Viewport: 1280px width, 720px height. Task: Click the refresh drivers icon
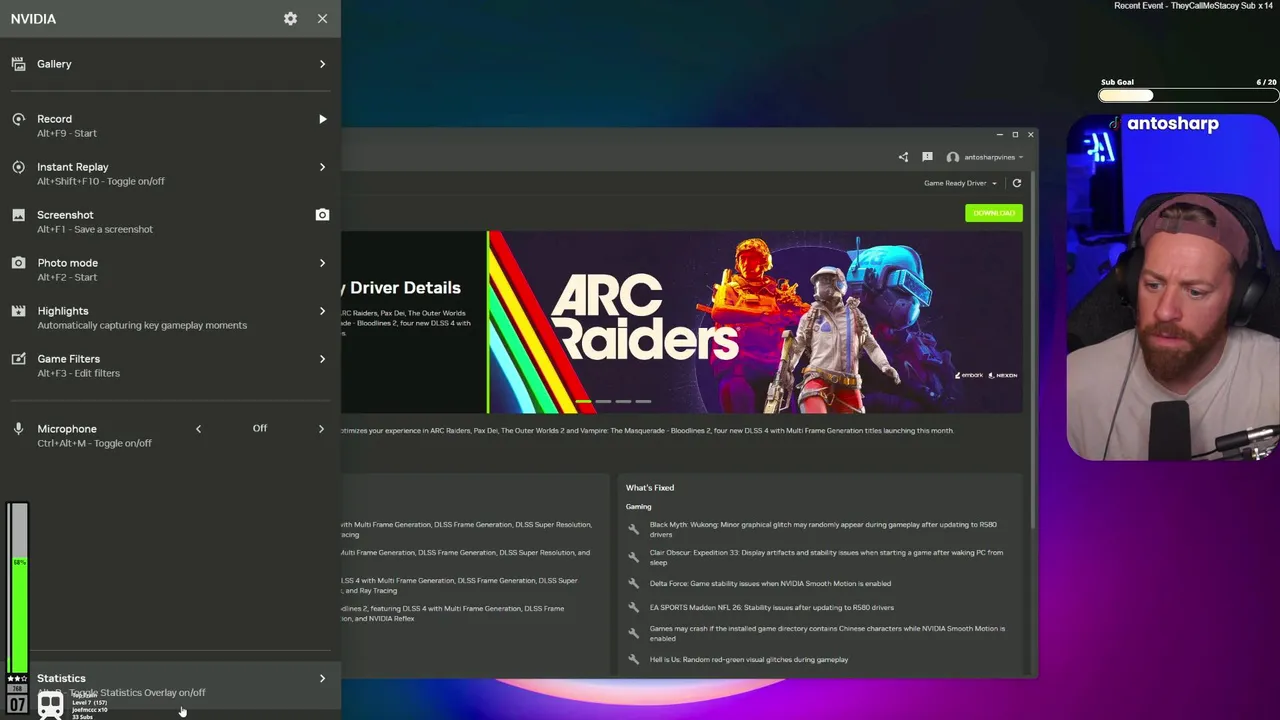point(1017,183)
